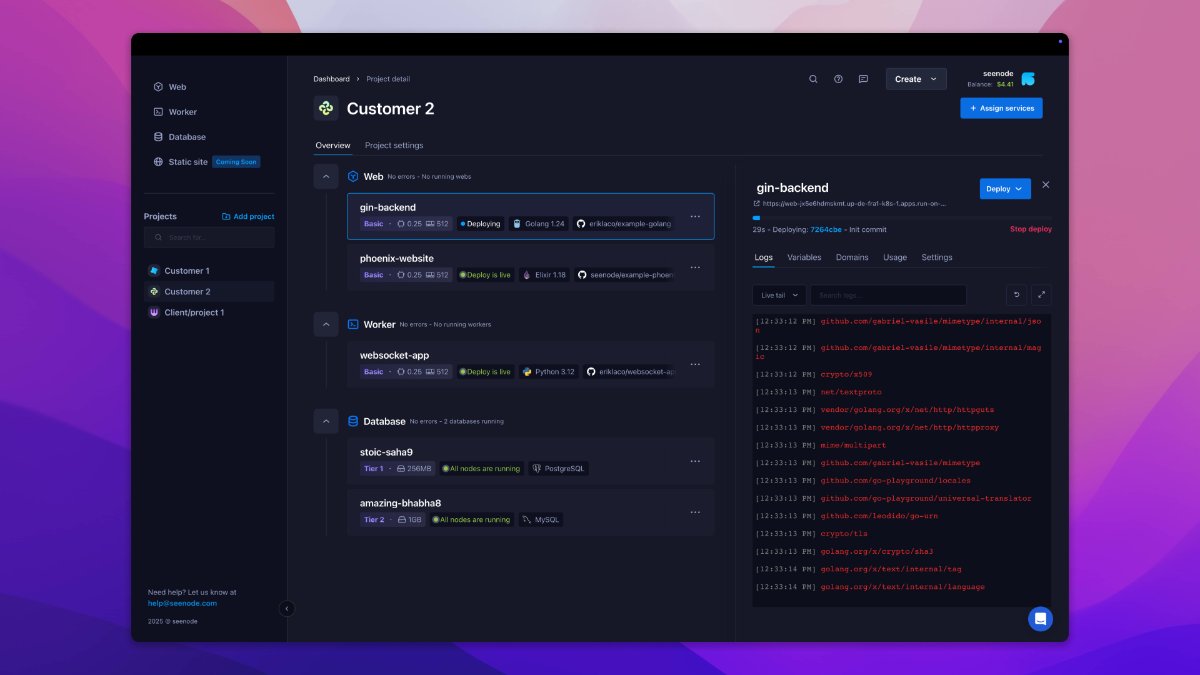The image size is (1200, 675).
Task: Open the Live tail dropdown
Action: pos(778,295)
